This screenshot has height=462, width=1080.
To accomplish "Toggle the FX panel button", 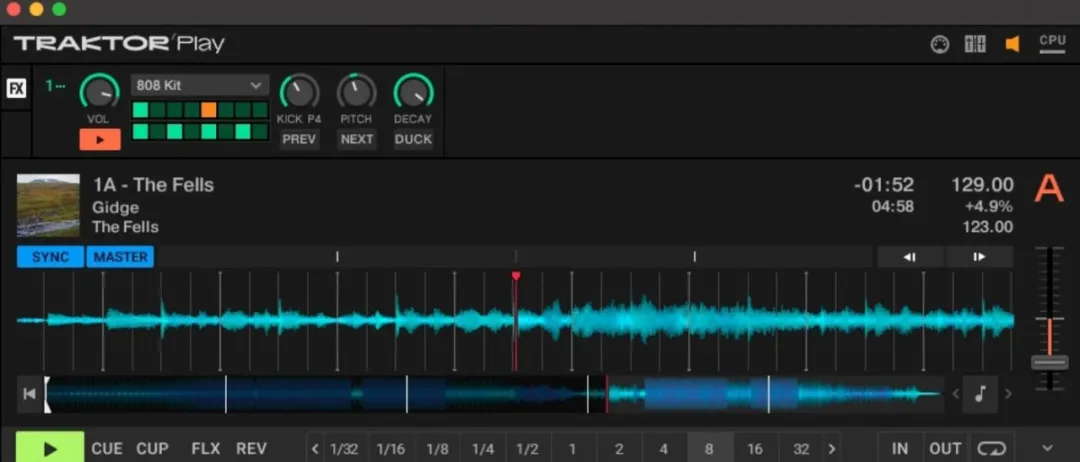I will [x=16, y=88].
